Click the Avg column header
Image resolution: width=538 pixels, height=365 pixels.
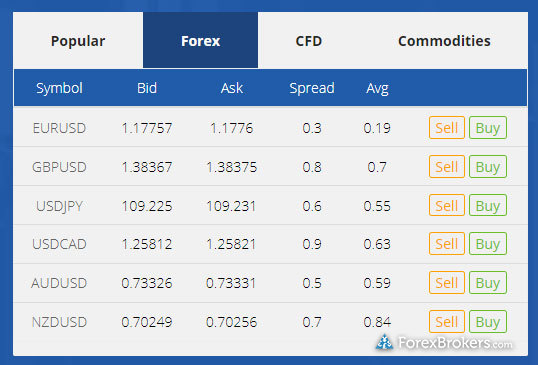[377, 88]
